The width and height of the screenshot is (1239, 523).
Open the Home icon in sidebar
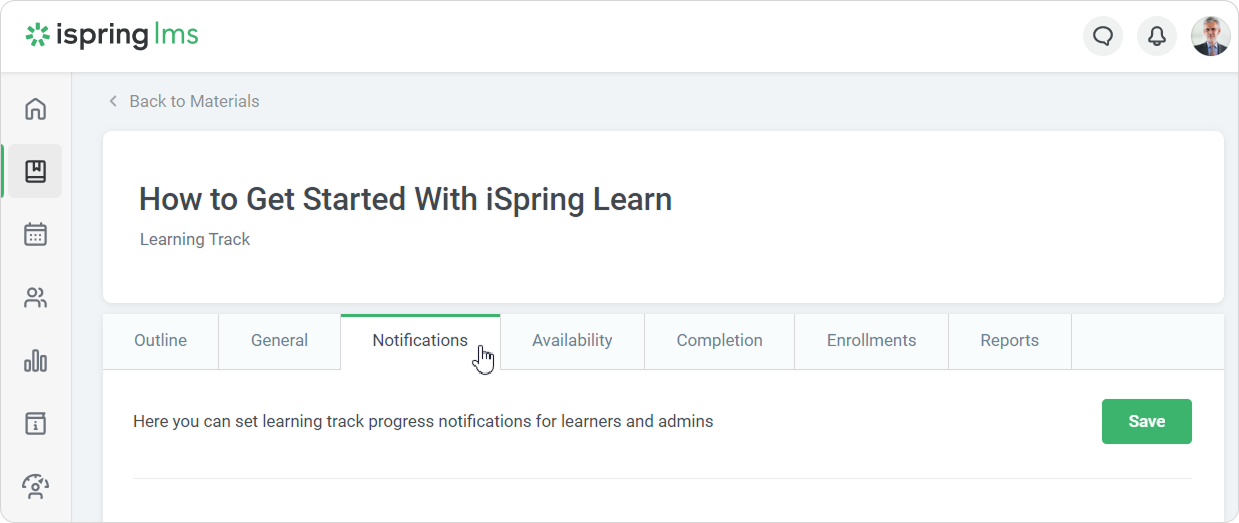click(x=36, y=108)
